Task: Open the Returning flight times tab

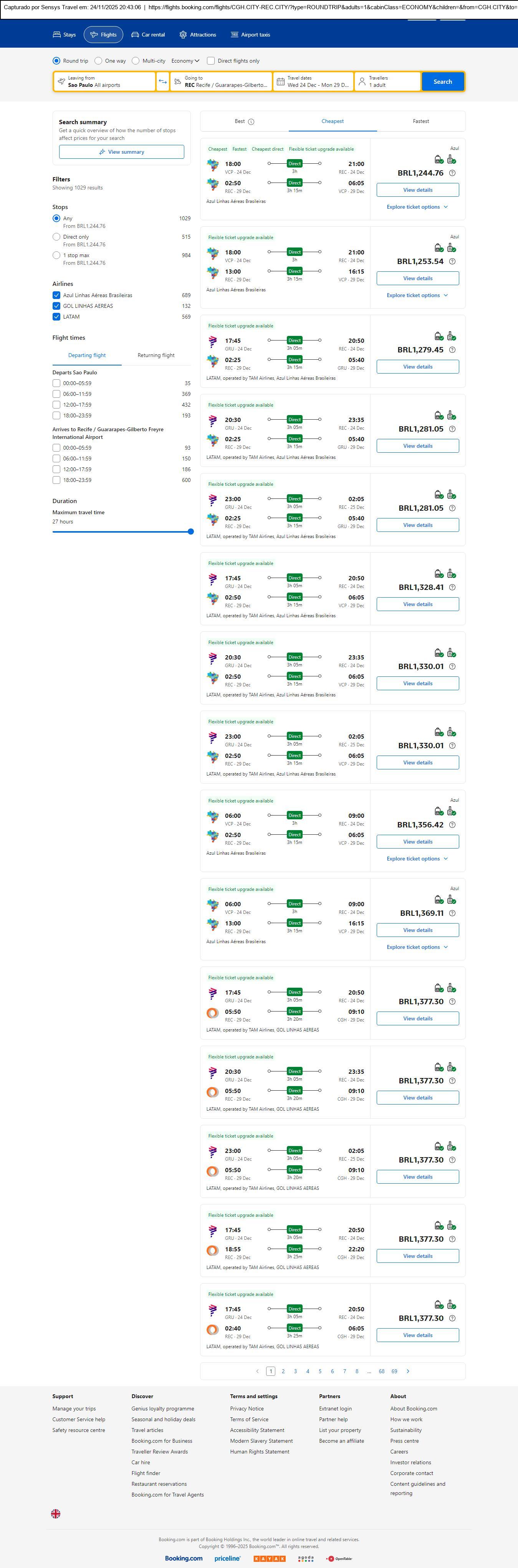Action: click(x=156, y=355)
